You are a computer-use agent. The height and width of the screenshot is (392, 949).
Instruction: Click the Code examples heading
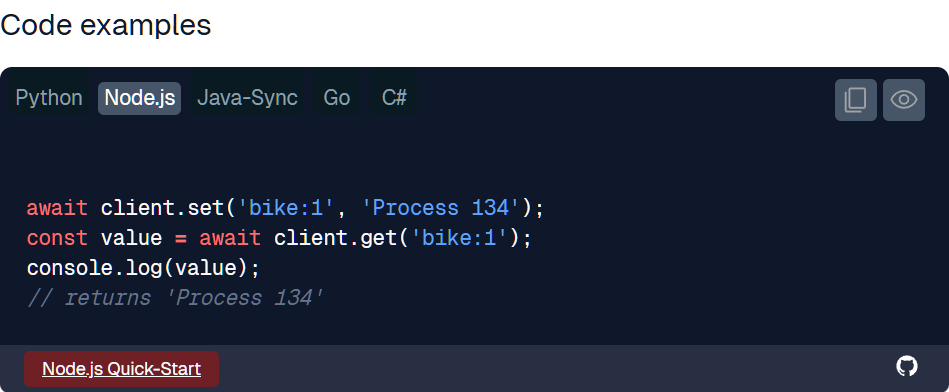106,25
